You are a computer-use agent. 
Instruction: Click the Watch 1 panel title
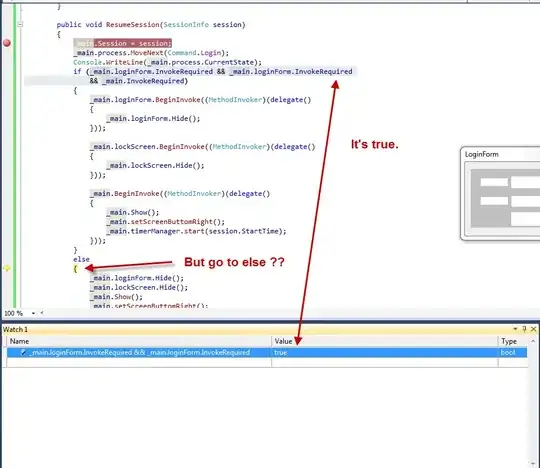tap(15, 329)
